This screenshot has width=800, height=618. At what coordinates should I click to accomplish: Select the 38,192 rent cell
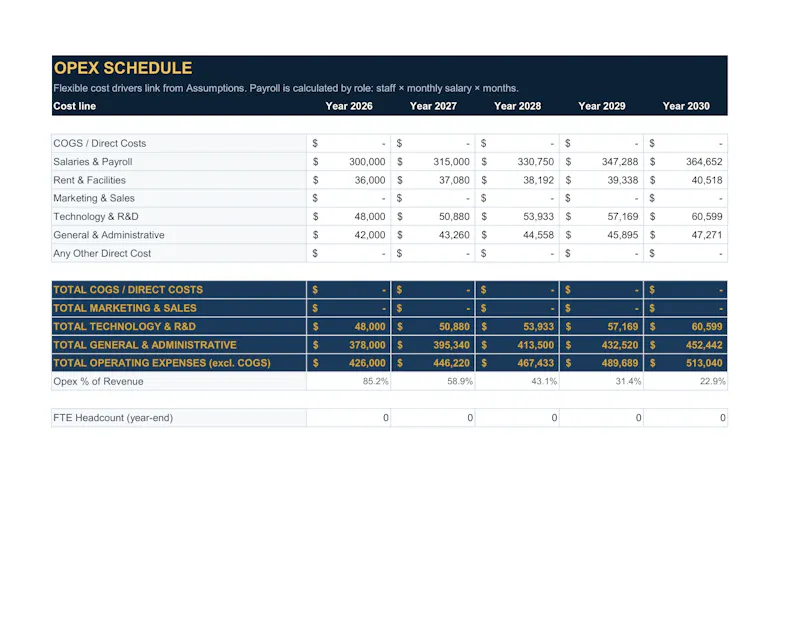[517, 180]
